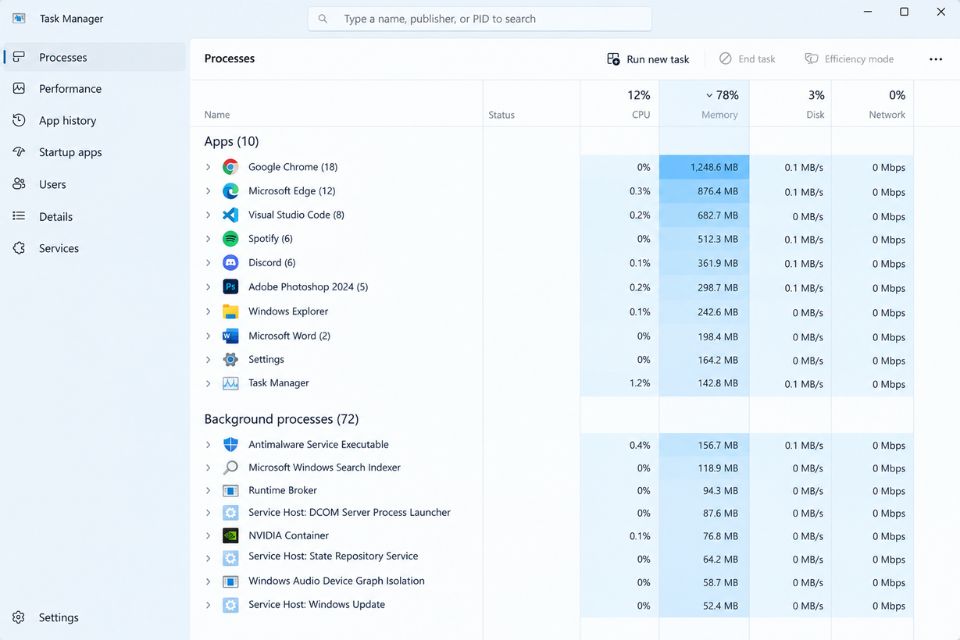Expand the Visual Studio Code process group

208,215
